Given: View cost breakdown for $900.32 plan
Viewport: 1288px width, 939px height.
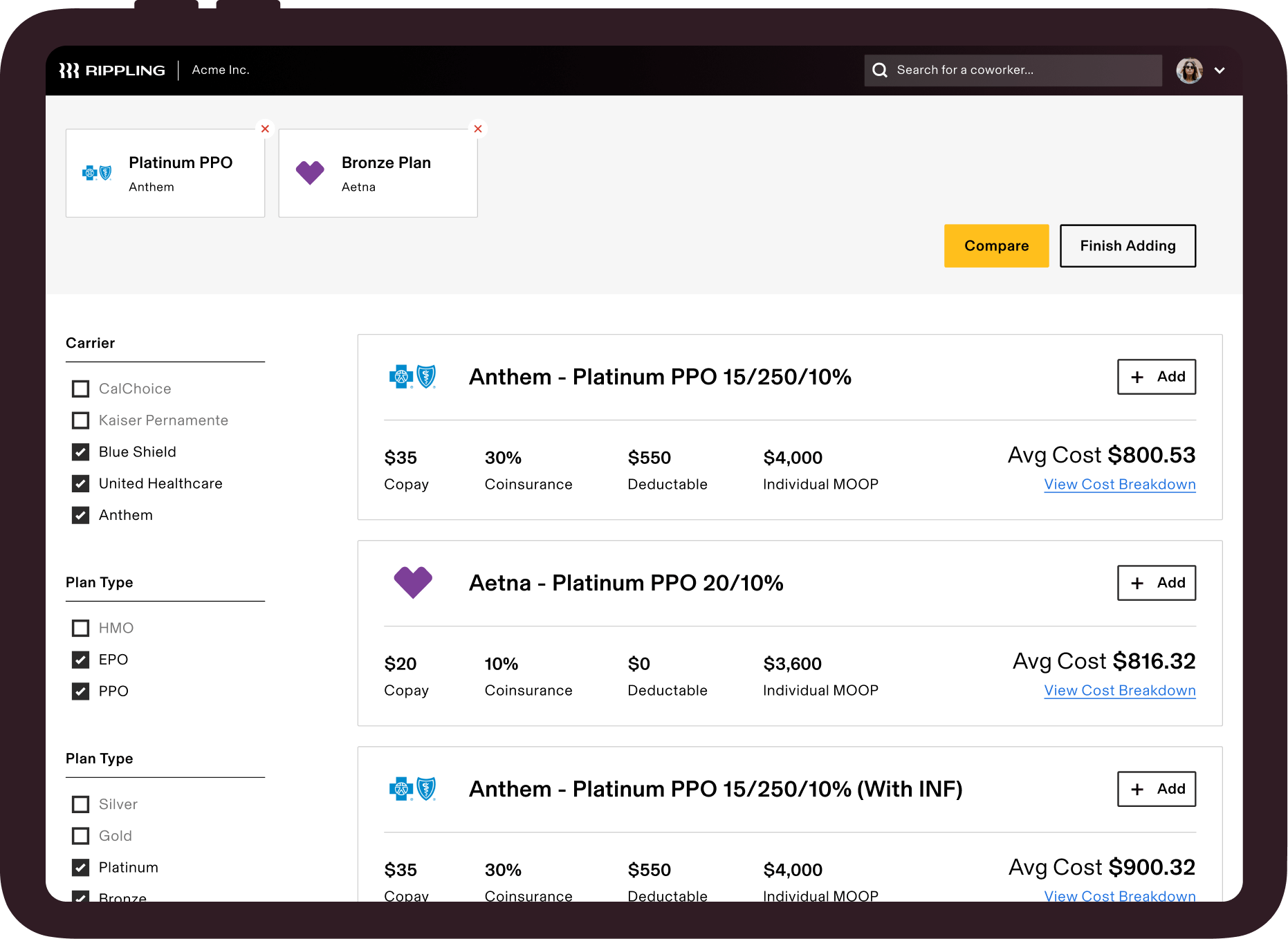Looking at the screenshot, I should pyautogui.click(x=1120, y=895).
